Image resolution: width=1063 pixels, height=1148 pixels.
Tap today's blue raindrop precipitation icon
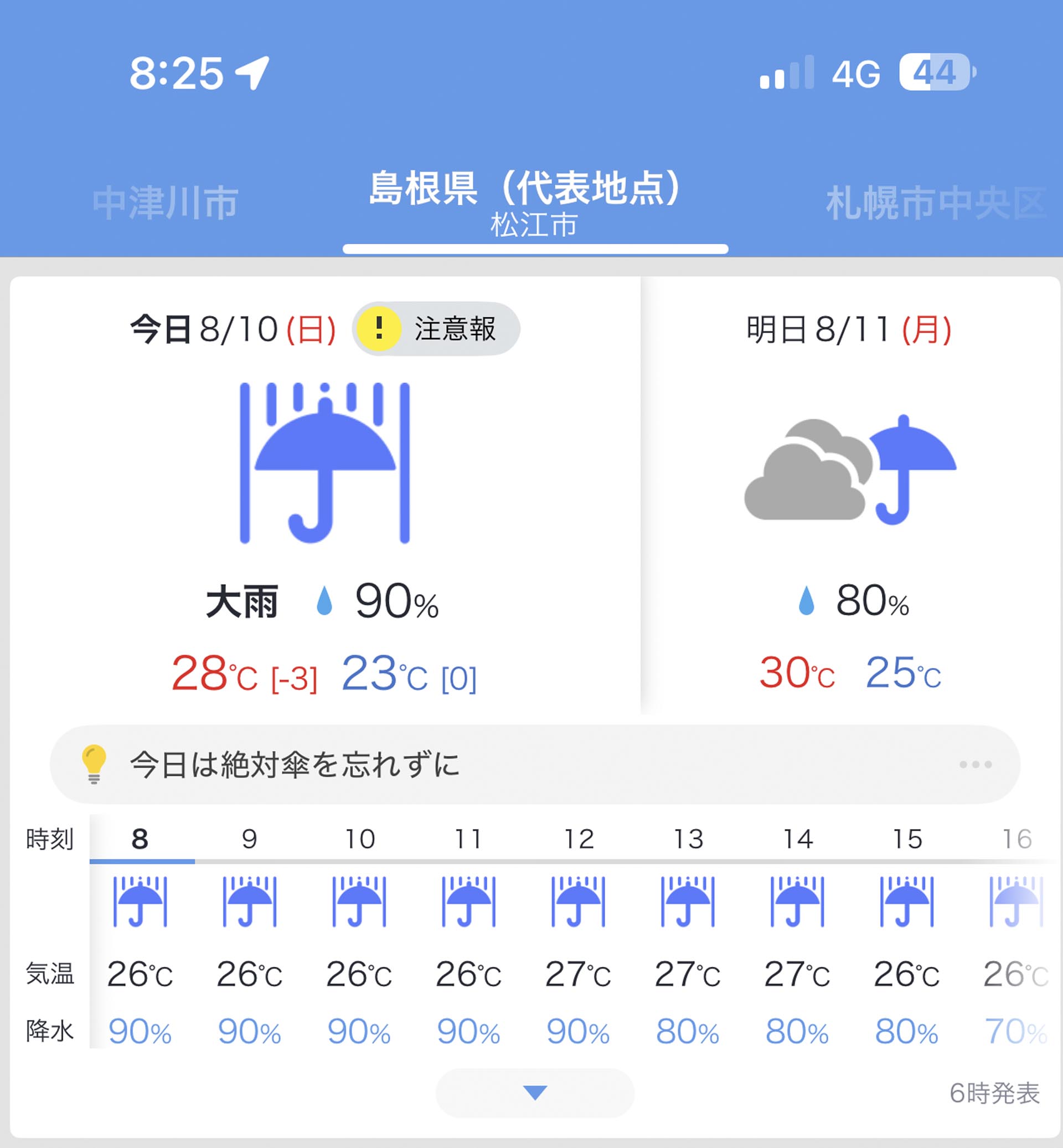point(324,601)
